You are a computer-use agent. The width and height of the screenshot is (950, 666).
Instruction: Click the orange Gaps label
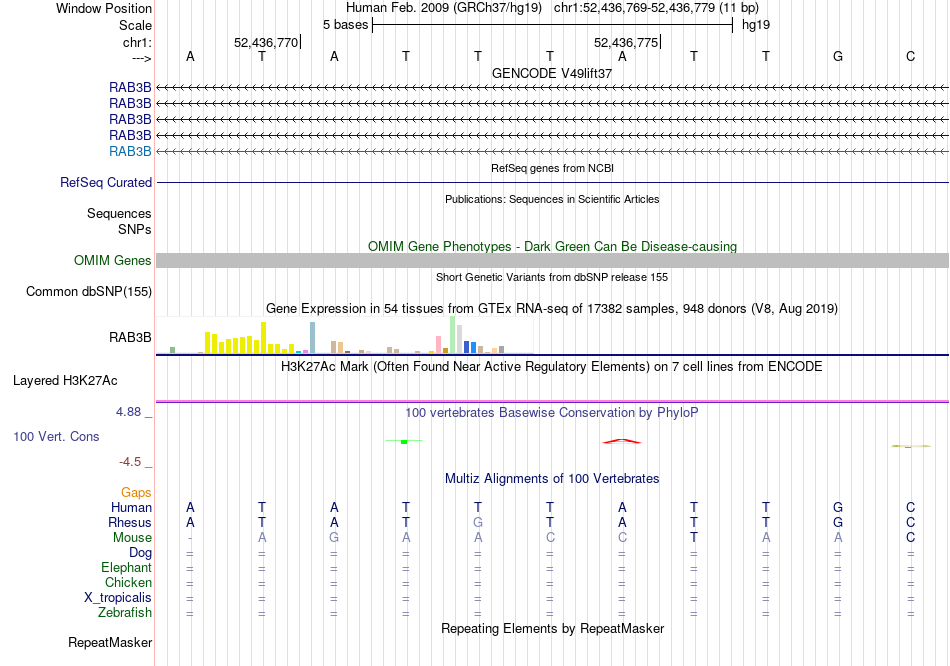[136, 493]
